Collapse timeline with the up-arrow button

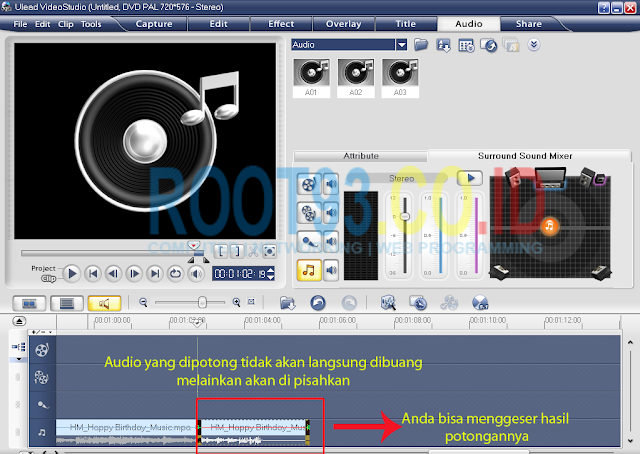point(19,321)
